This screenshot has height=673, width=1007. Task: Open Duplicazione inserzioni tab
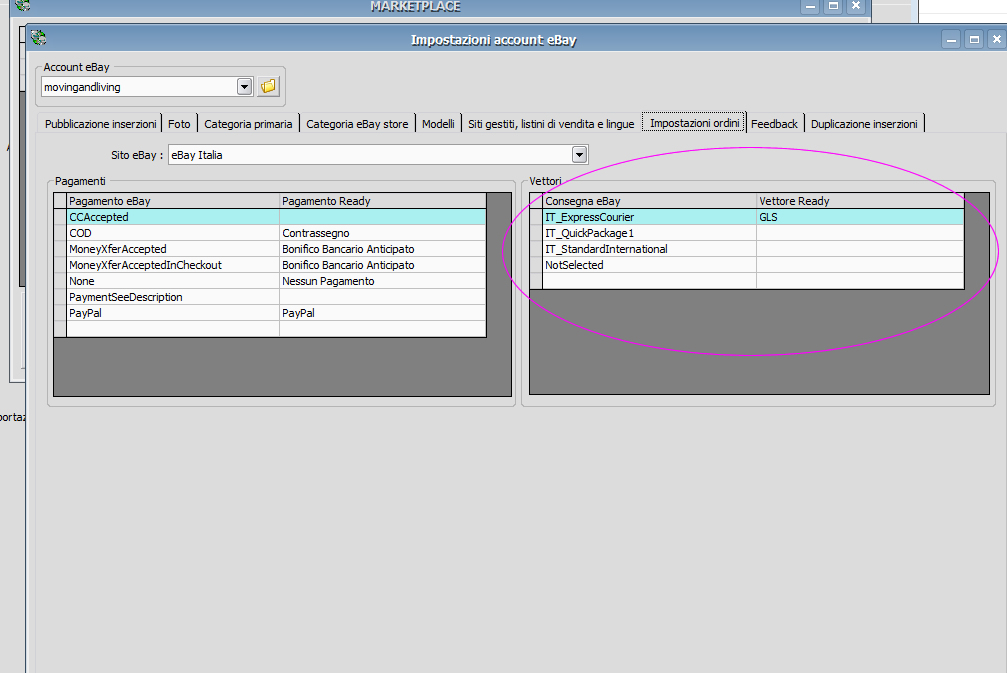click(864, 124)
